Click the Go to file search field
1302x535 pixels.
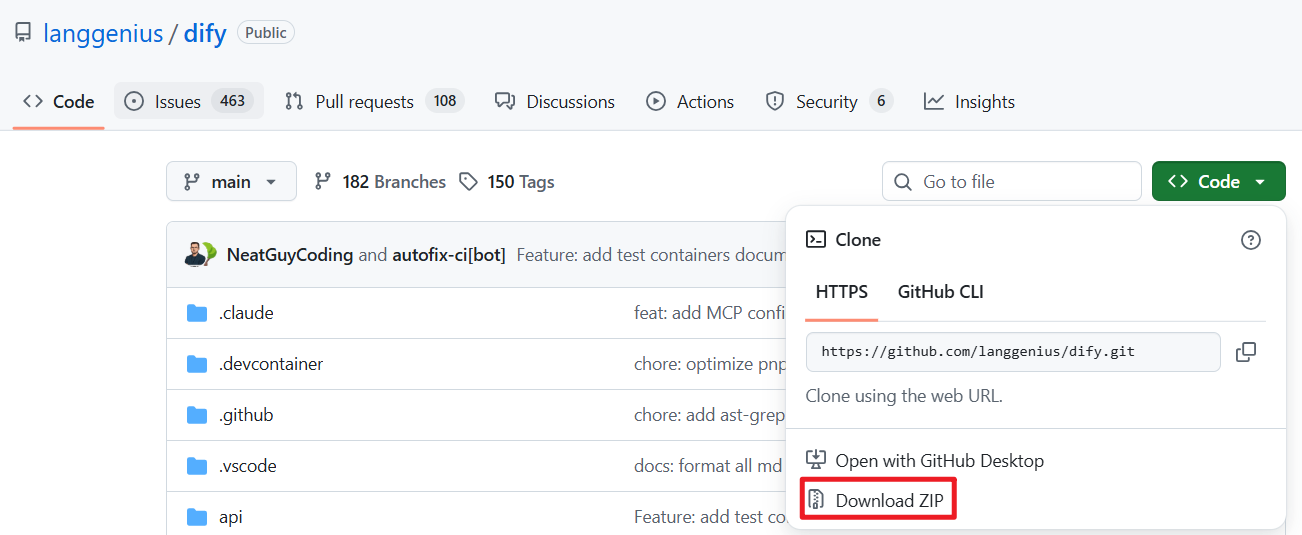pos(1011,181)
